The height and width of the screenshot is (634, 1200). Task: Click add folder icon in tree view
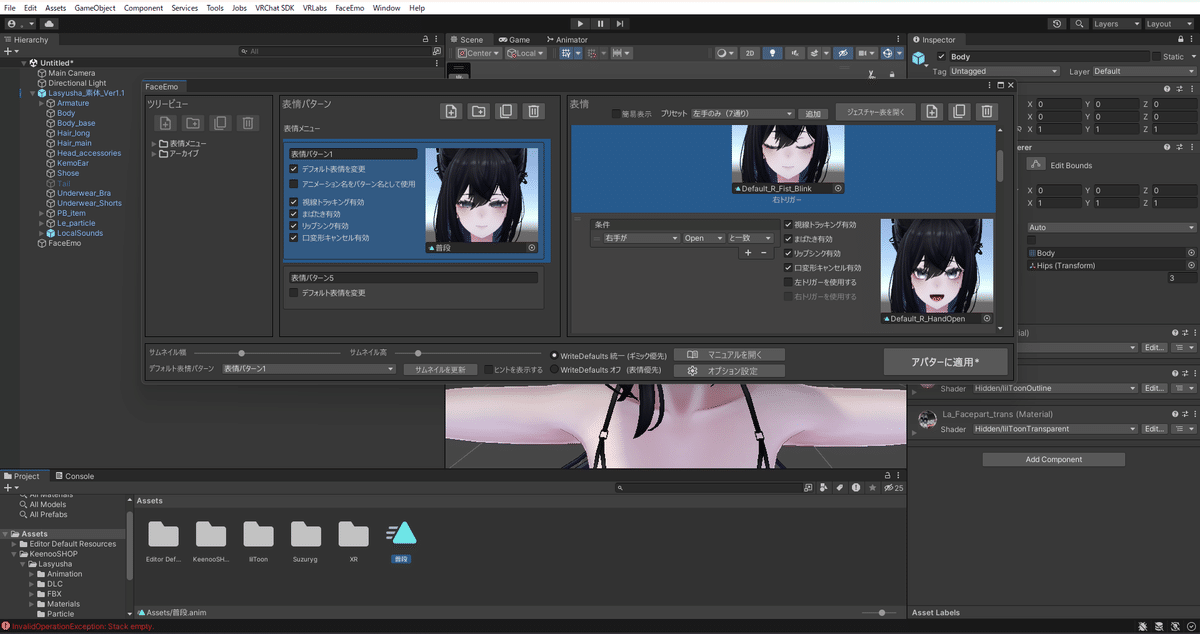click(x=193, y=123)
